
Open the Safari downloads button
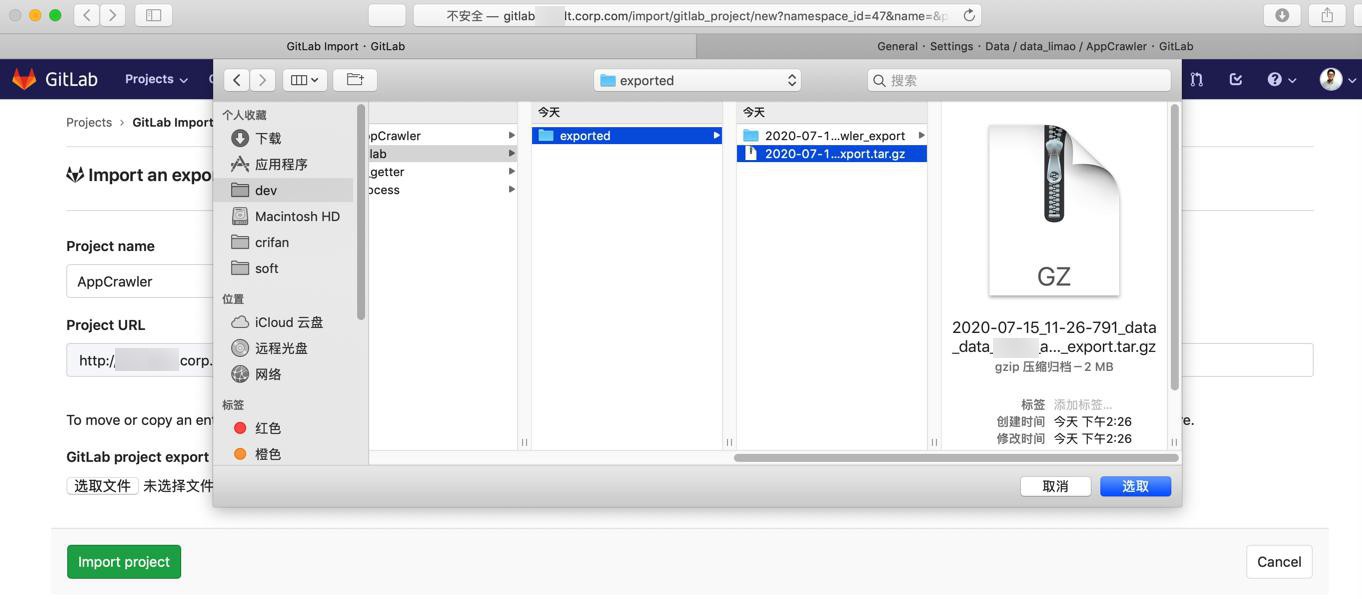(1282, 15)
